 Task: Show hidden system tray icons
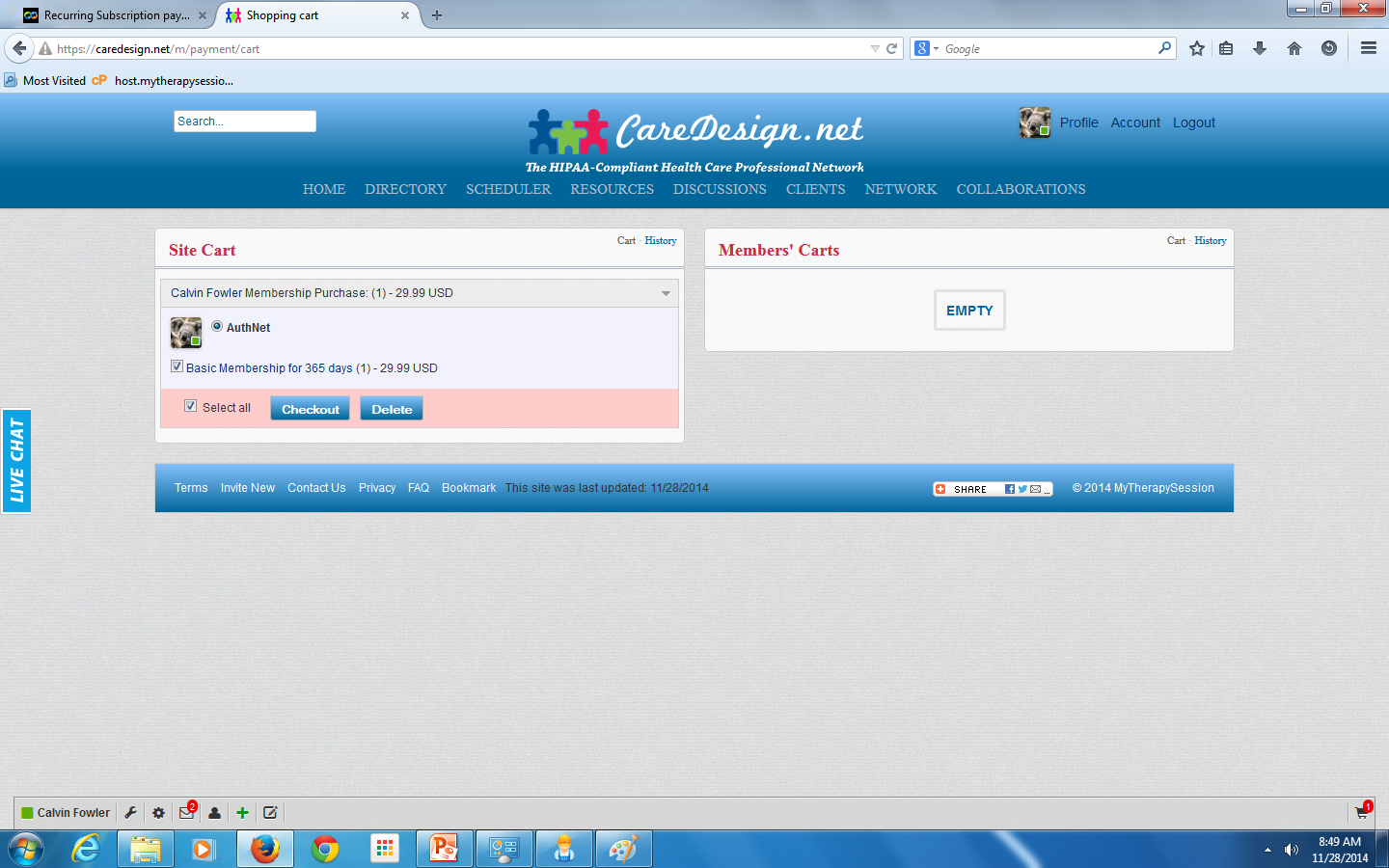tap(1267, 850)
